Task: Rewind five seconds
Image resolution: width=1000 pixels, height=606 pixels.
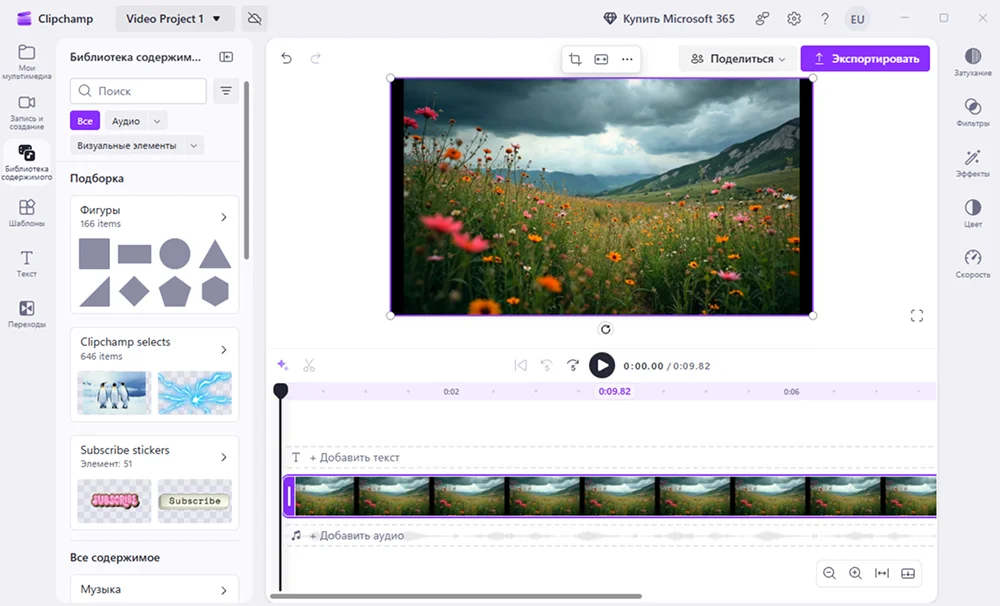Action: pyautogui.click(x=547, y=365)
